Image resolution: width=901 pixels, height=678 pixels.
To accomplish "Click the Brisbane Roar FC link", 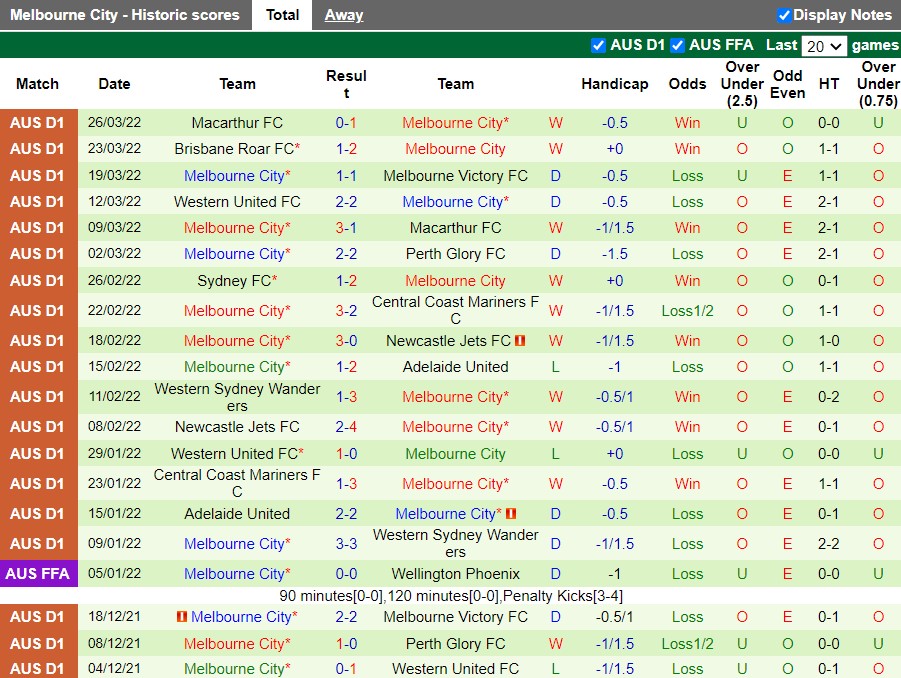I will pyautogui.click(x=231, y=148).
